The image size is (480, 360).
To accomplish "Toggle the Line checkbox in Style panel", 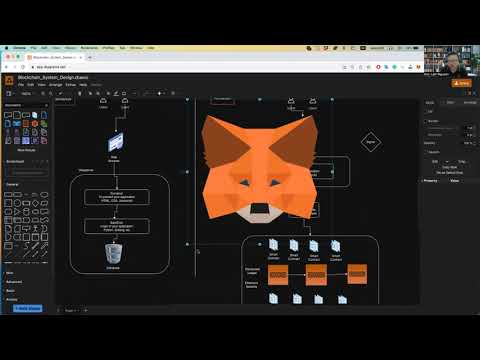I will [x=425, y=121].
